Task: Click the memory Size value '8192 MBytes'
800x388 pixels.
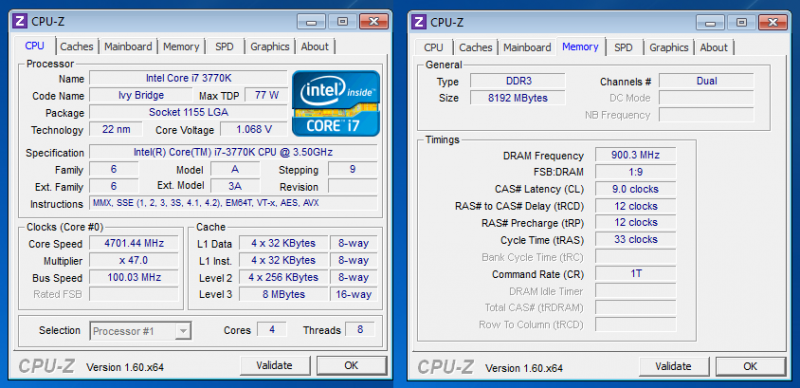Action: pos(517,98)
